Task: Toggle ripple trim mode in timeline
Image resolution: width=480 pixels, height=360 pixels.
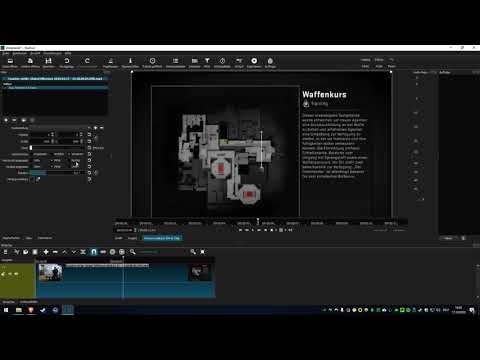Action: click(x=112, y=252)
